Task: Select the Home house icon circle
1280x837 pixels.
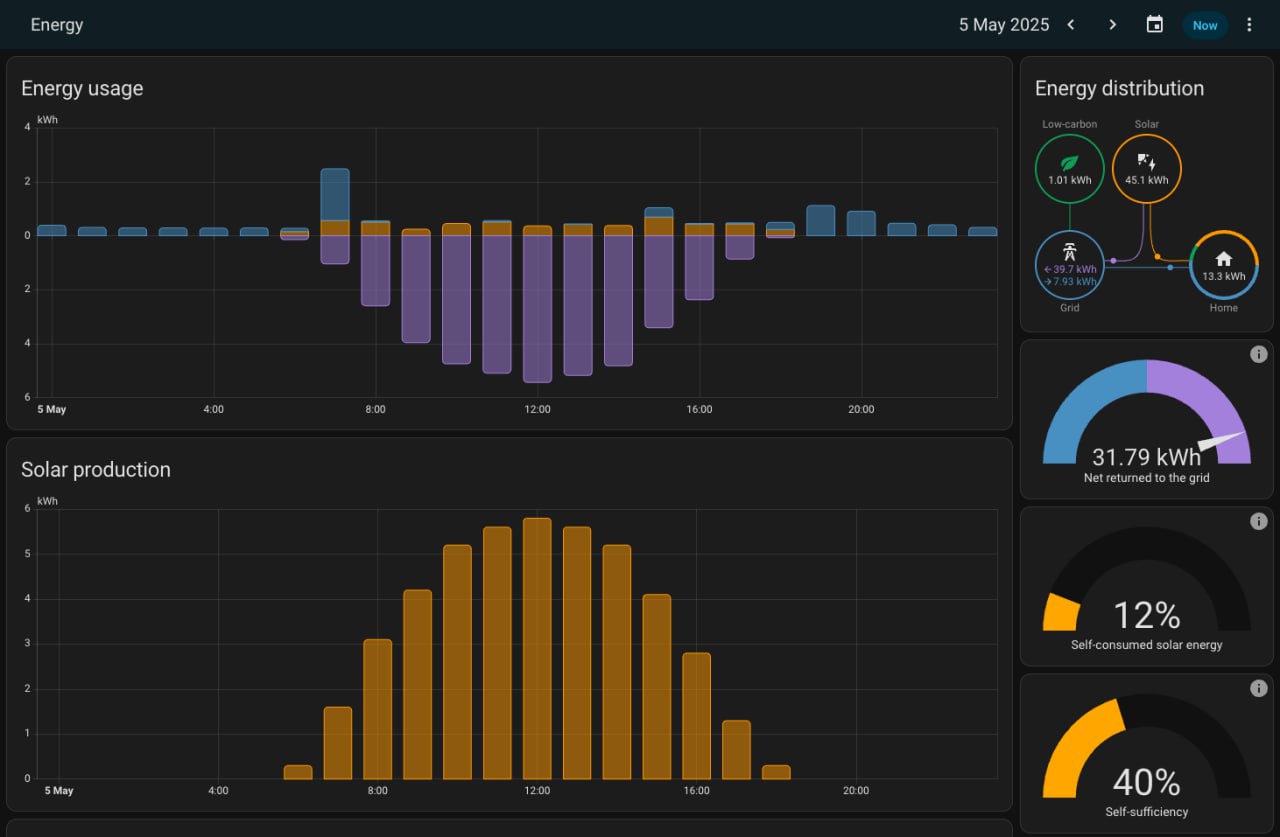Action: pos(1223,266)
